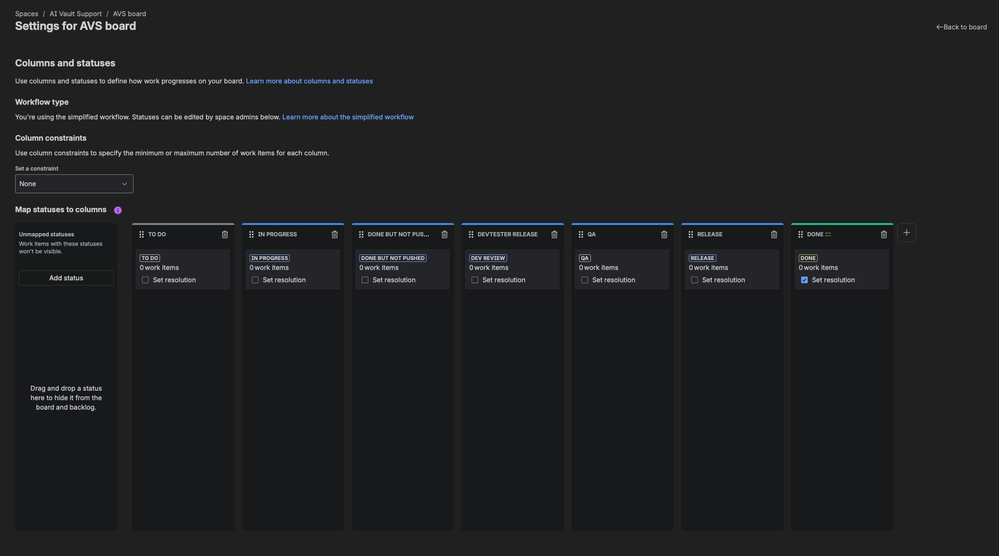Click the TO DO column title
This screenshot has width=999, height=556.
pos(157,234)
